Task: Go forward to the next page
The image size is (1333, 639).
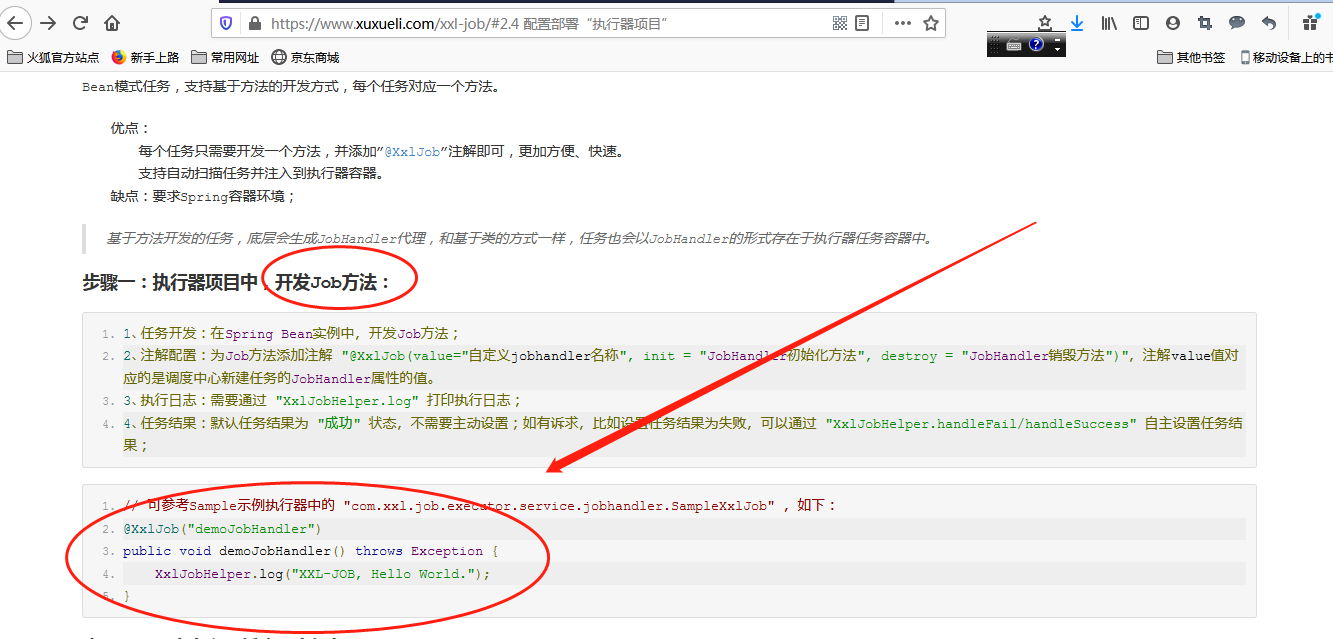Action: pos(48,22)
